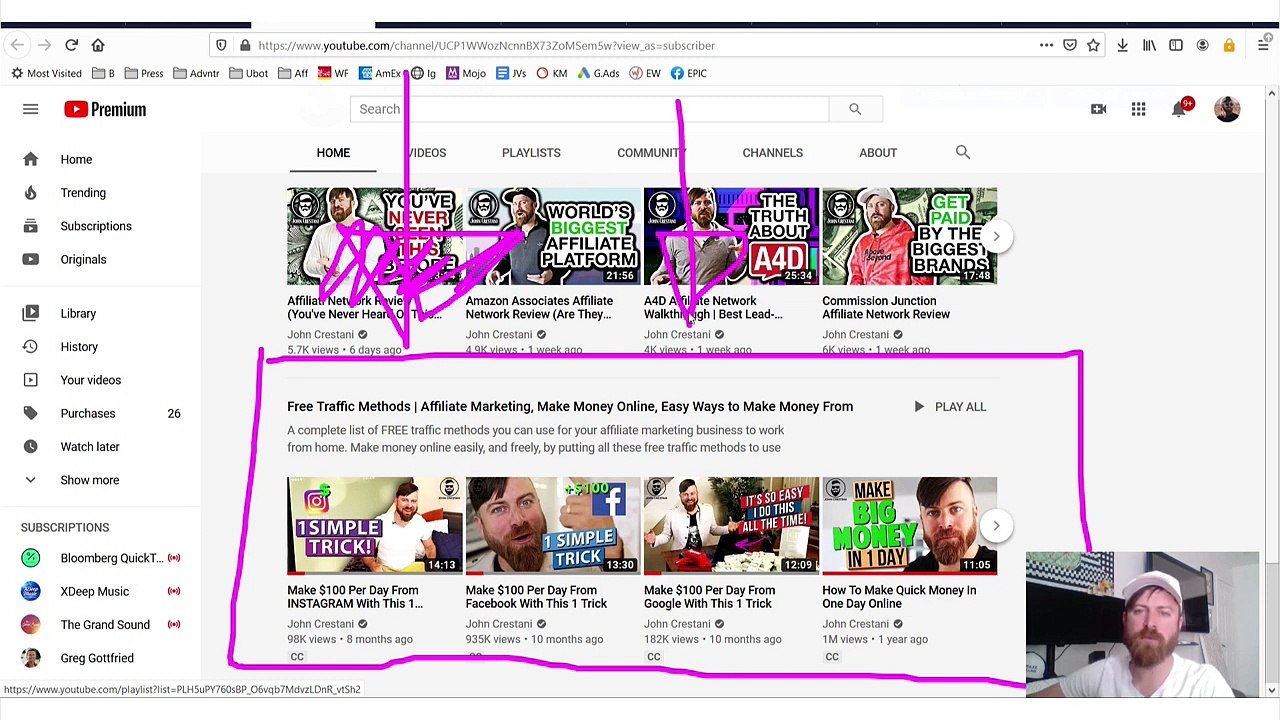Open the Aff bookmarks folder
1280x720 pixels.
[293, 73]
